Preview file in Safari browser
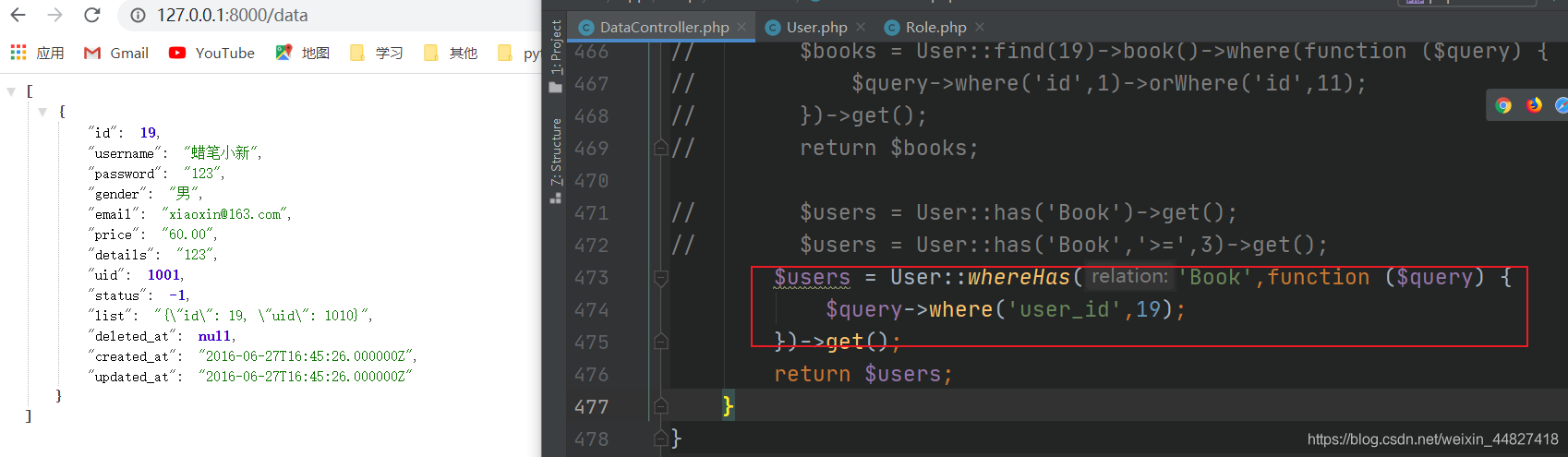 1562,105
